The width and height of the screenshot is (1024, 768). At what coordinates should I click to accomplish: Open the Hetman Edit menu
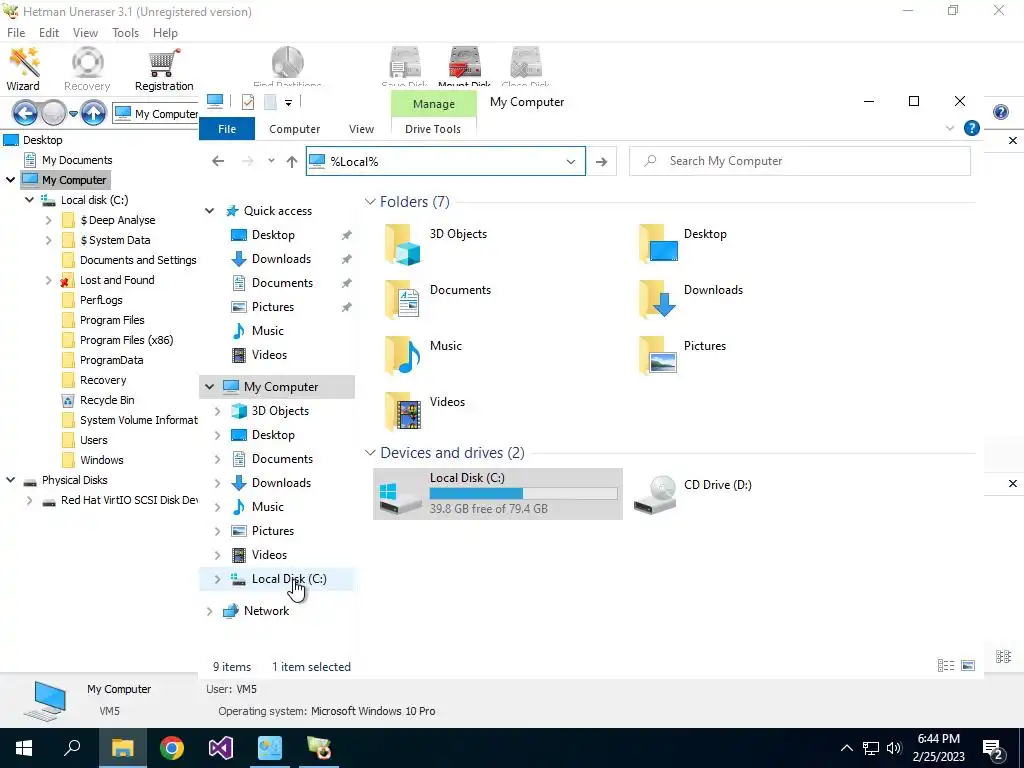pyautogui.click(x=49, y=33)
